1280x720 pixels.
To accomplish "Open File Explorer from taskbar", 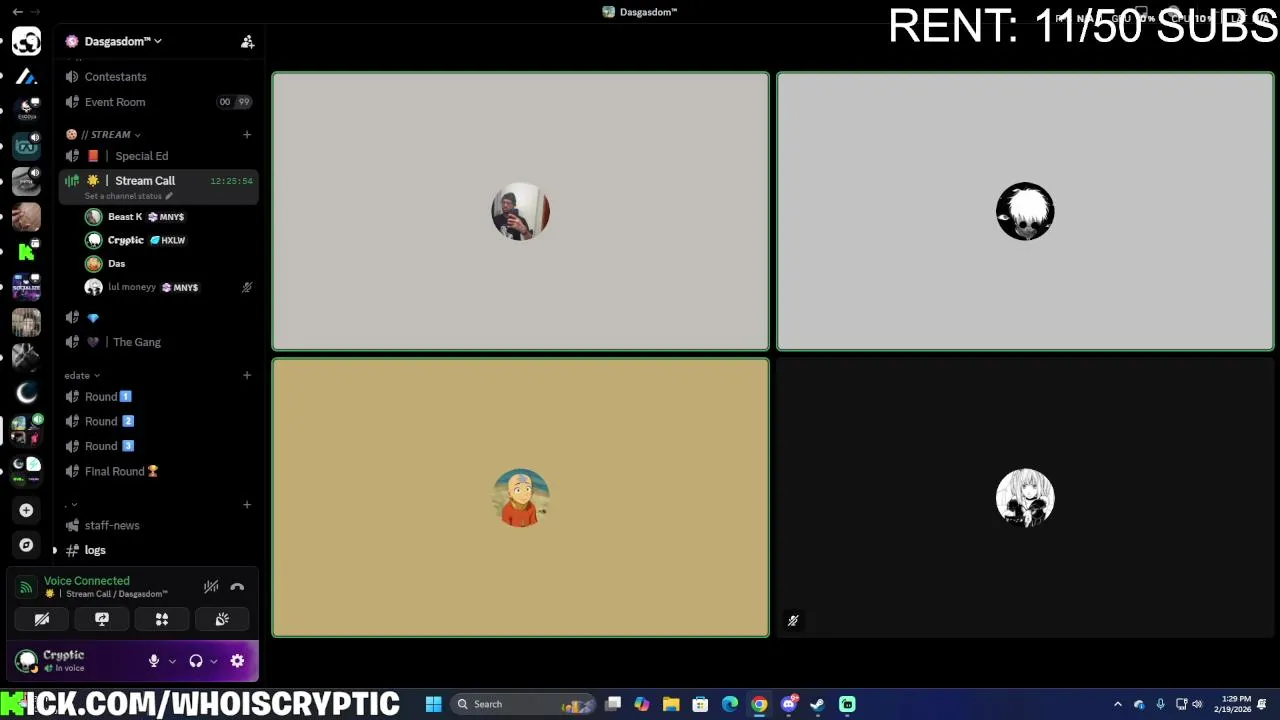I will pos(671,704).
